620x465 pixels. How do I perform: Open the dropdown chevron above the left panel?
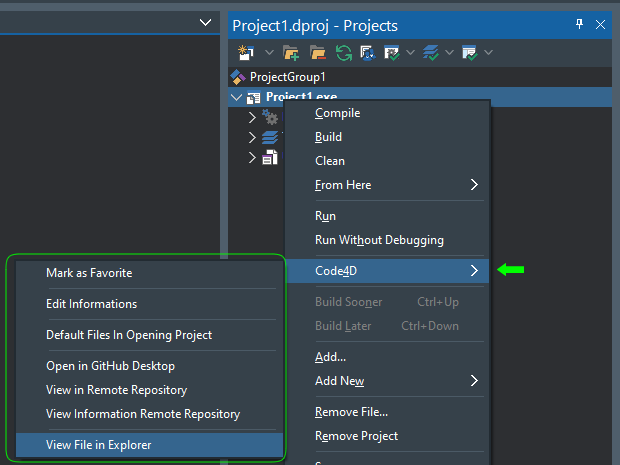[x=206, y=23]
